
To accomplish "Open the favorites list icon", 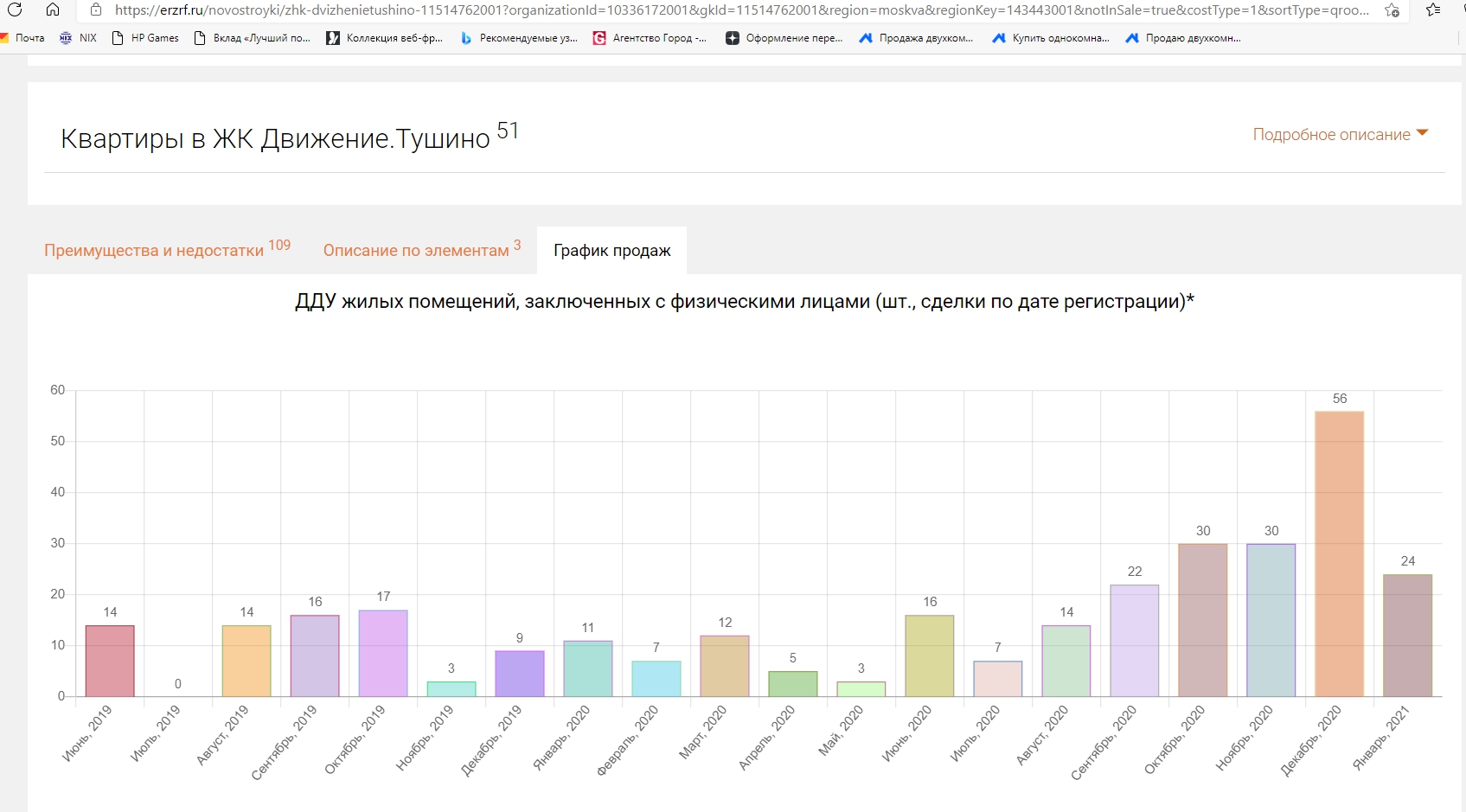I will click(x=1433, y=10).
